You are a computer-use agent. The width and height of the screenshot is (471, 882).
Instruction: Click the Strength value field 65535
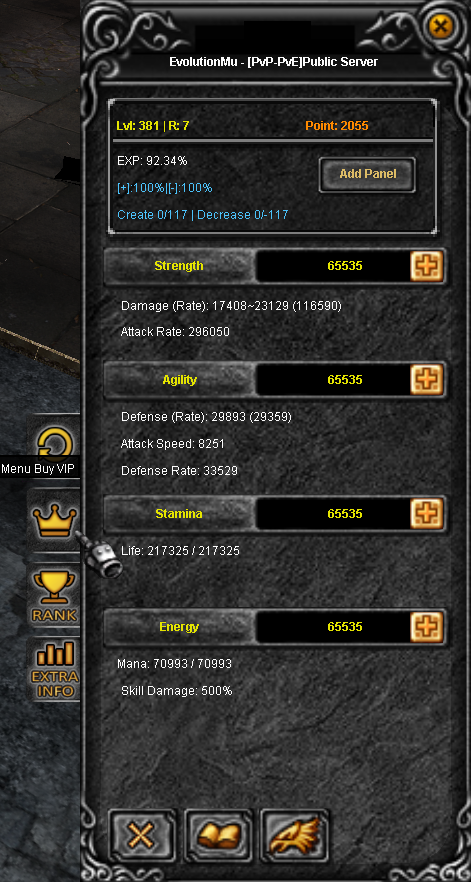(334, 266)
